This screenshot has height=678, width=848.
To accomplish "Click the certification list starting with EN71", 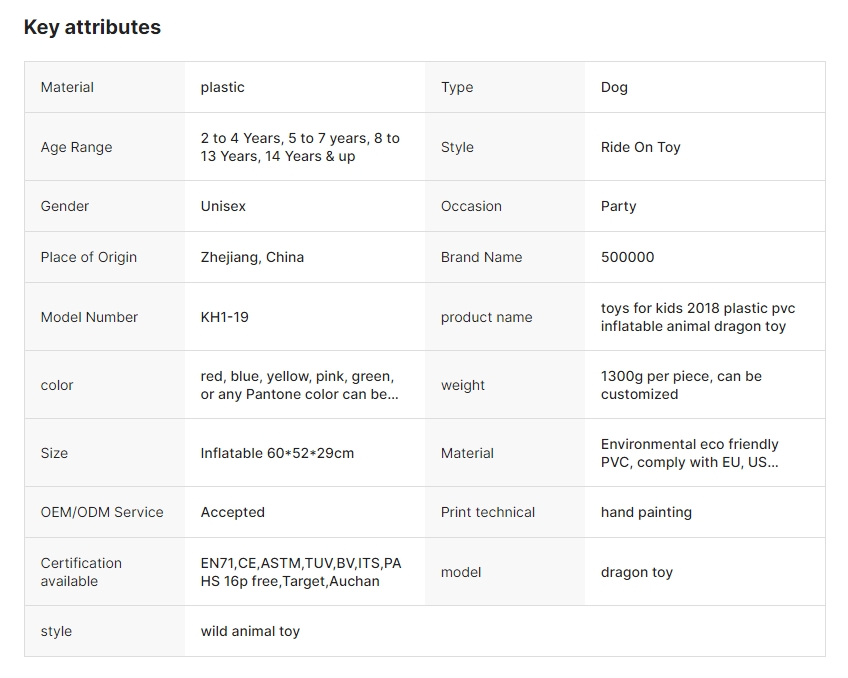I will (x=300, y=572).
